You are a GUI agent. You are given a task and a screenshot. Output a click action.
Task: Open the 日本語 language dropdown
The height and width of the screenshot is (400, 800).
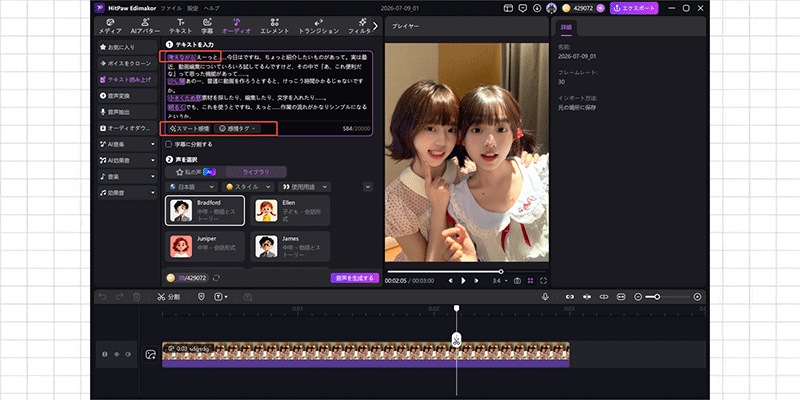click(192, 187)
